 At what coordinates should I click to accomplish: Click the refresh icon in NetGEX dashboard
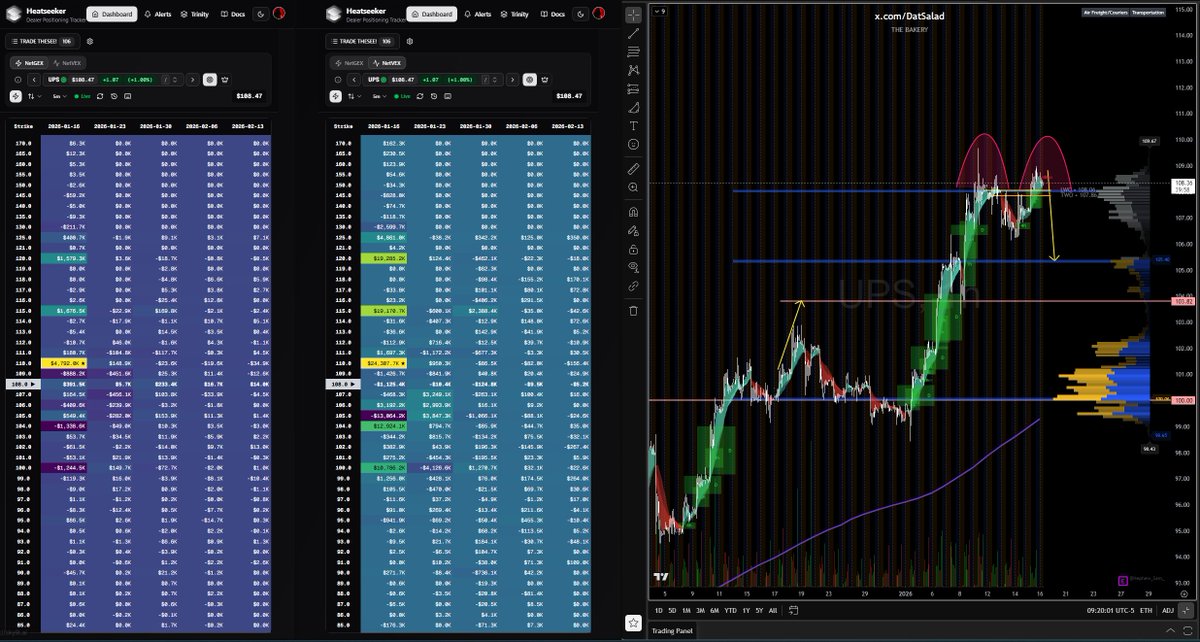[x=100, y=96]
